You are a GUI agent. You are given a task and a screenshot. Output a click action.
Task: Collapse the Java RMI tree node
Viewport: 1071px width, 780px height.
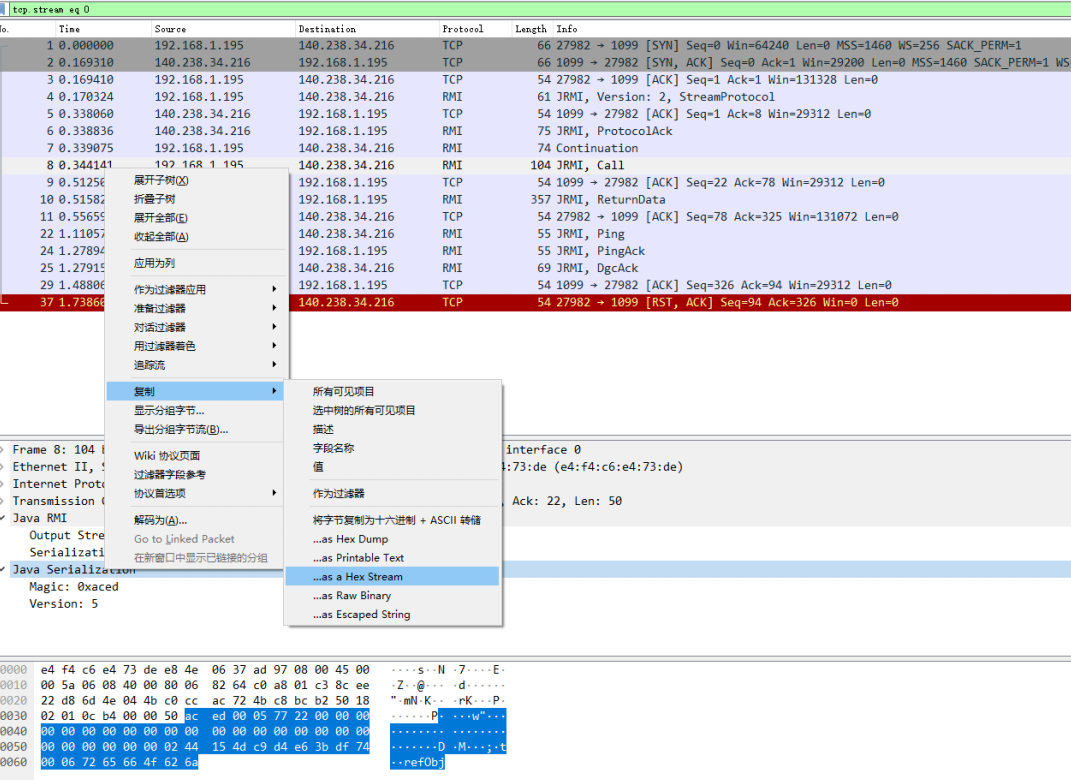click(3, 518)
